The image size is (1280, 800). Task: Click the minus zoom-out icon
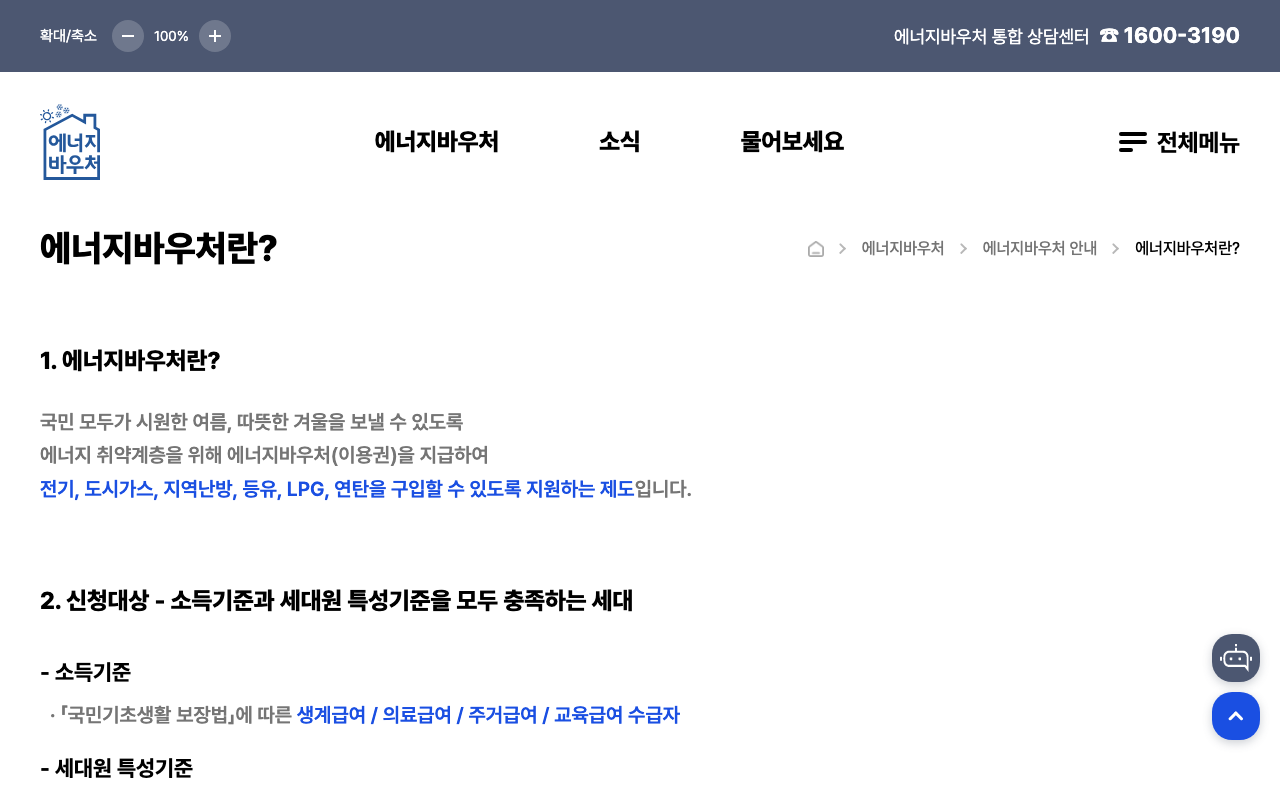127,36
